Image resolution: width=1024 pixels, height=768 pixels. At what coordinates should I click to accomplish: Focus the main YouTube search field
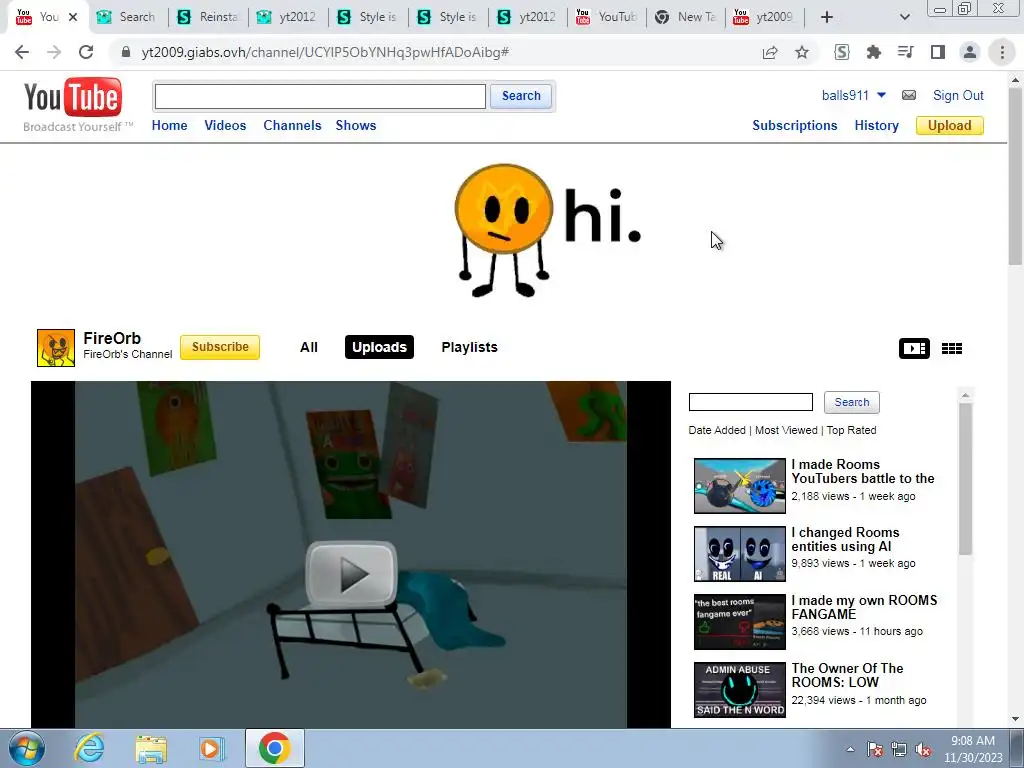tap(320, 97)
